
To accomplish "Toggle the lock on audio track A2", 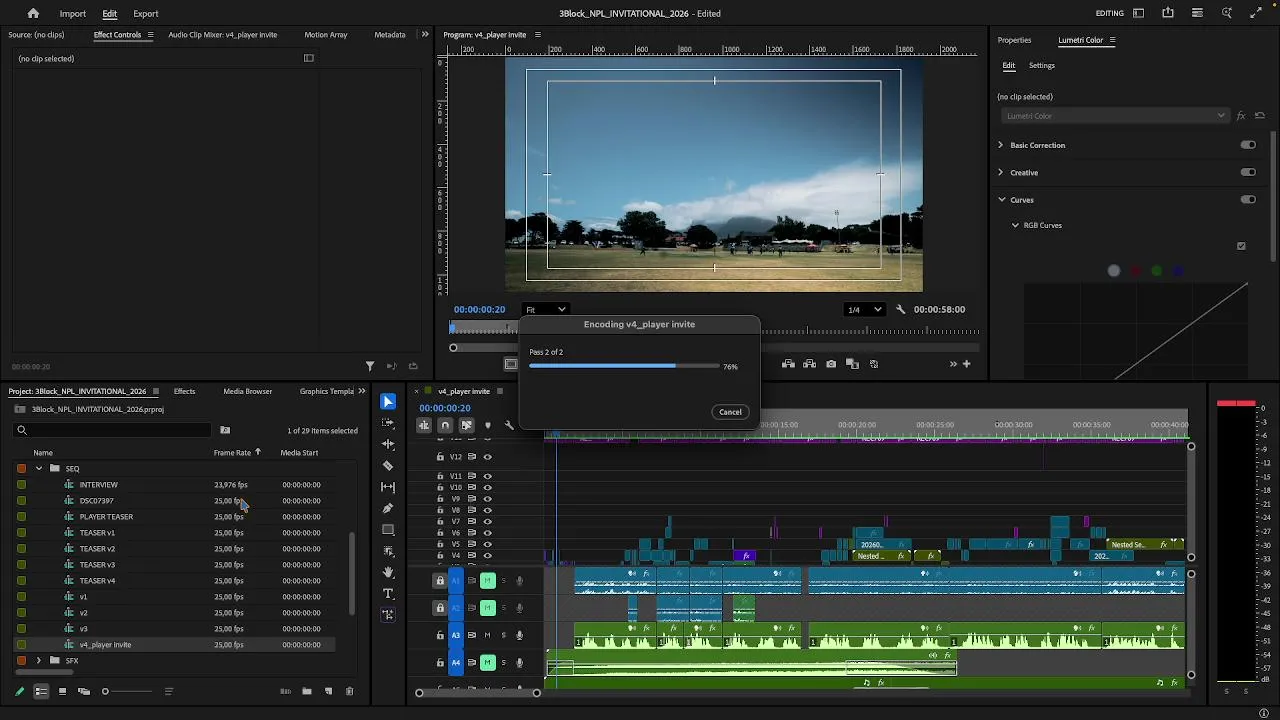I will [x=440, y=607].
